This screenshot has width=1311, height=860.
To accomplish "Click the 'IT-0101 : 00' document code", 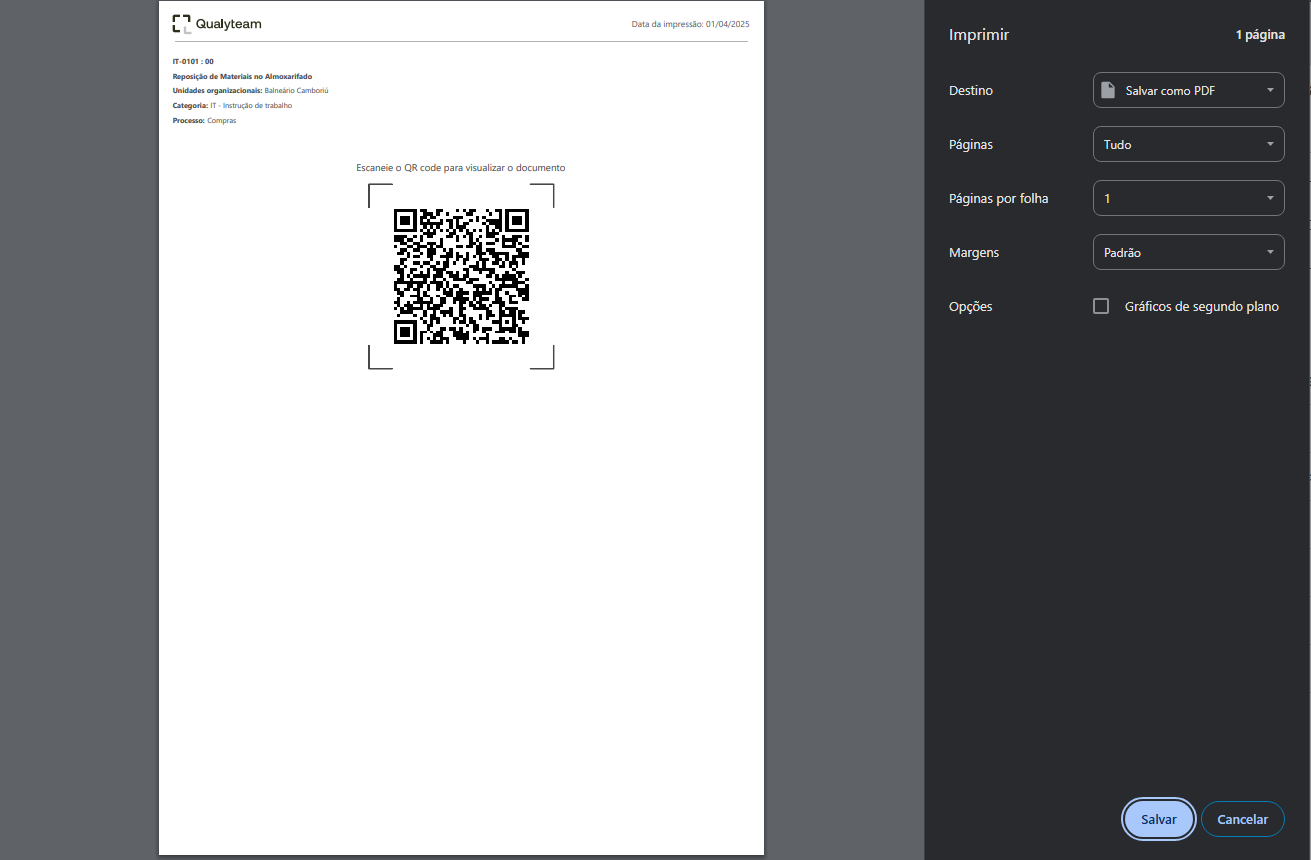I will (193, 61).
